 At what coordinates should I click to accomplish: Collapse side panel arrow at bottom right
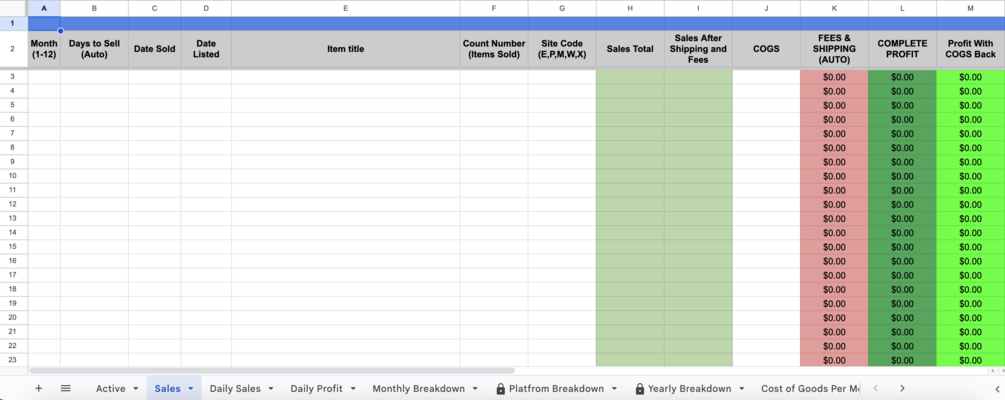pyautogui.click(x=996, y=388)
